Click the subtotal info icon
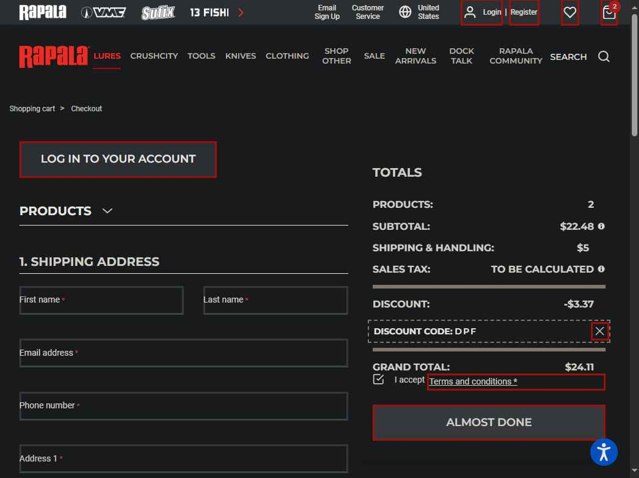 tap(602, 226)
